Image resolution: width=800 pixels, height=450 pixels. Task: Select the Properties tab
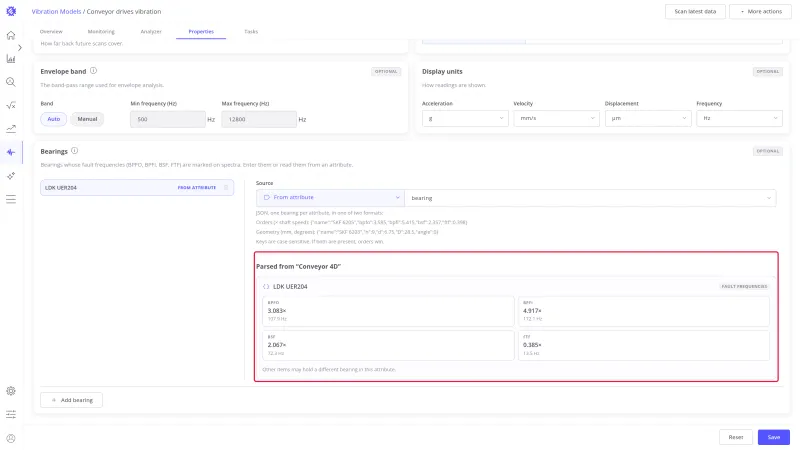pyautogui.click(x=201, y=32)
